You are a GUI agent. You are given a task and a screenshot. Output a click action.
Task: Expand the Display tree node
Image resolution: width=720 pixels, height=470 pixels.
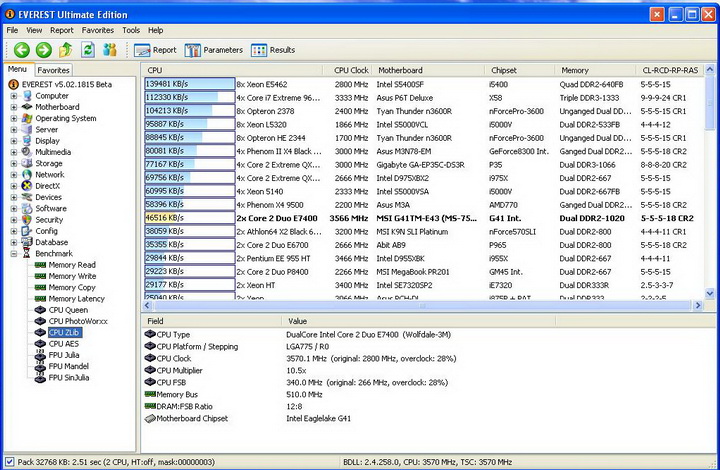pyautogui.click(x=14, y=141)
